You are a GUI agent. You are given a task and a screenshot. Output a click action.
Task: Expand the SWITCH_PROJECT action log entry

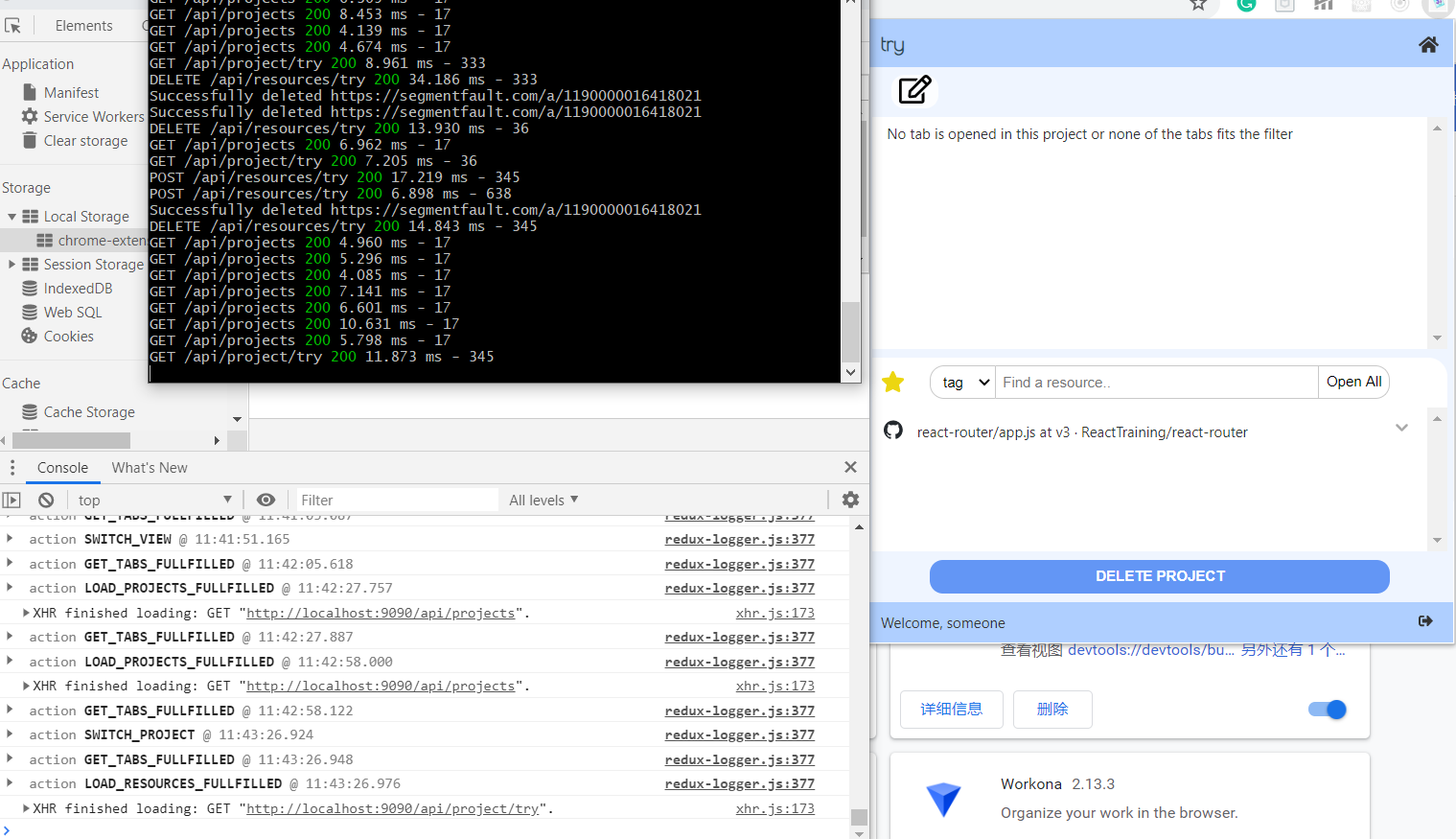[10, 734]
